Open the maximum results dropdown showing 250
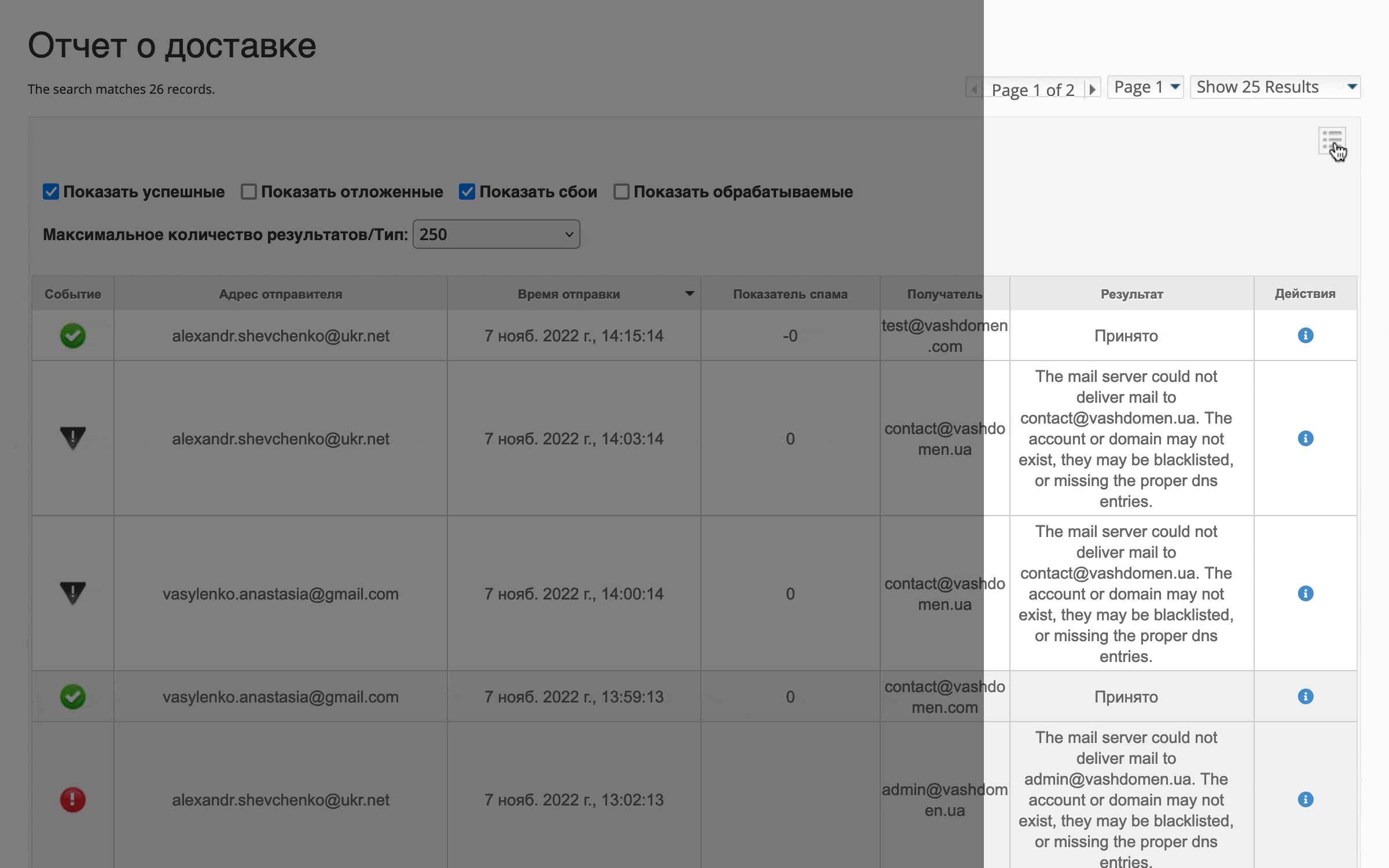 496,234
